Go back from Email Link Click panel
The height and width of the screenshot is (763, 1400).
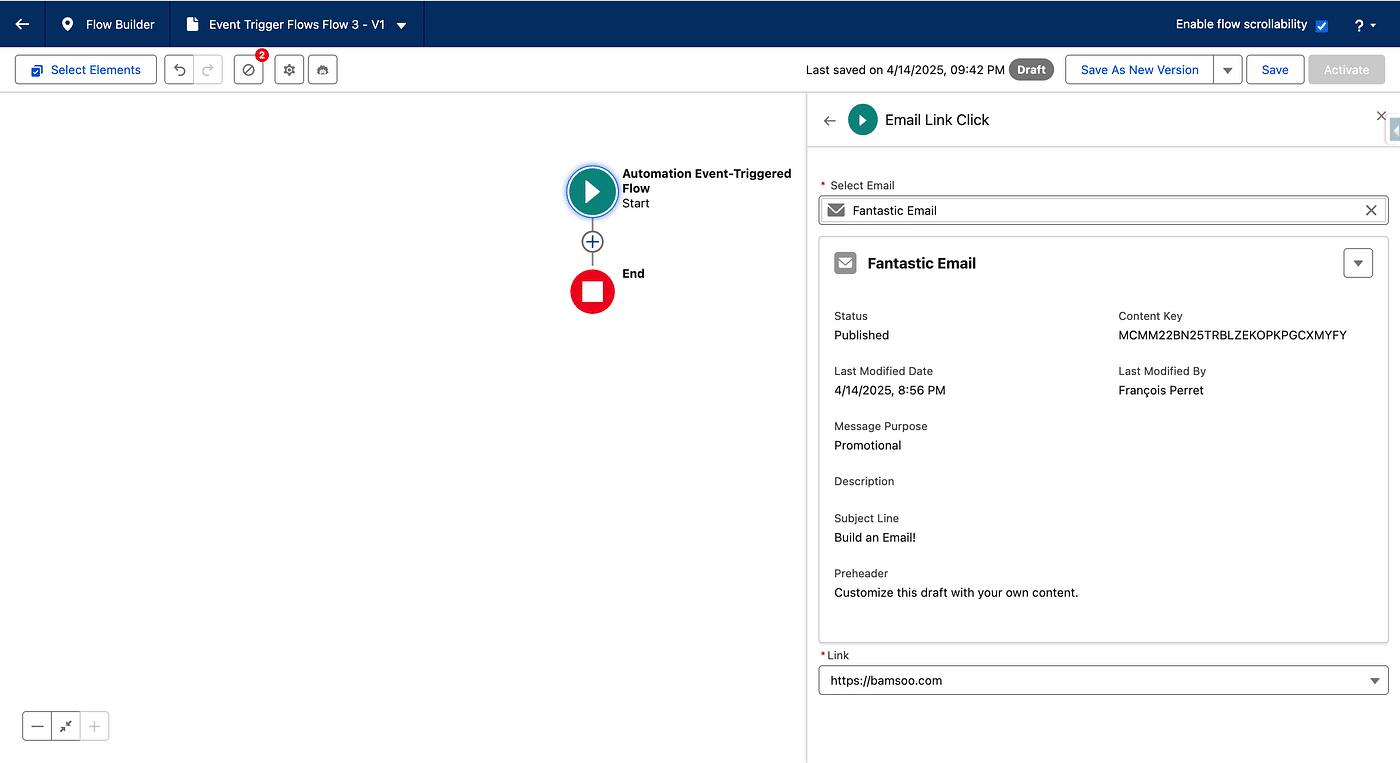click(829, 120)
